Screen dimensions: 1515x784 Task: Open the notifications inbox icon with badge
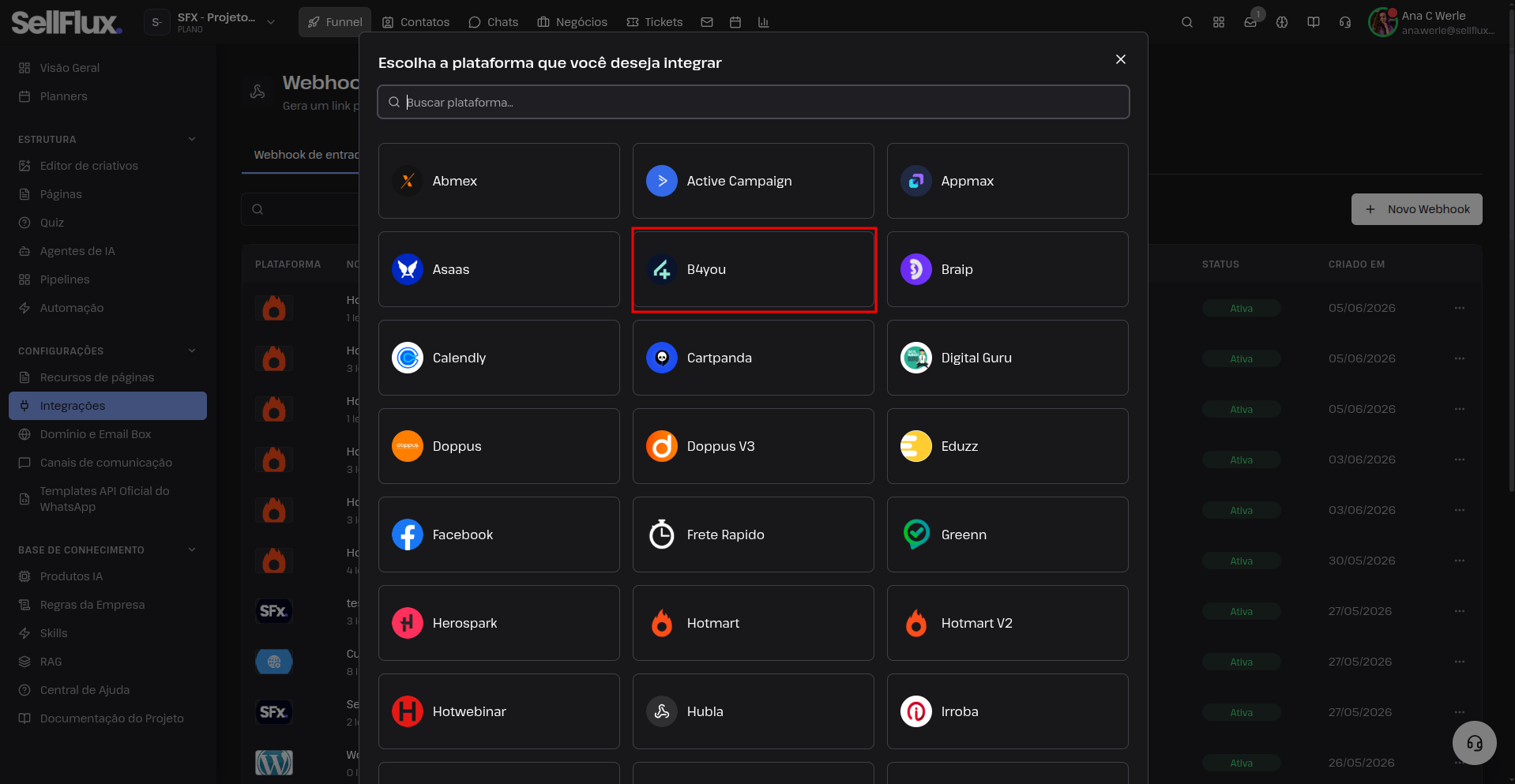(1250, 22)
